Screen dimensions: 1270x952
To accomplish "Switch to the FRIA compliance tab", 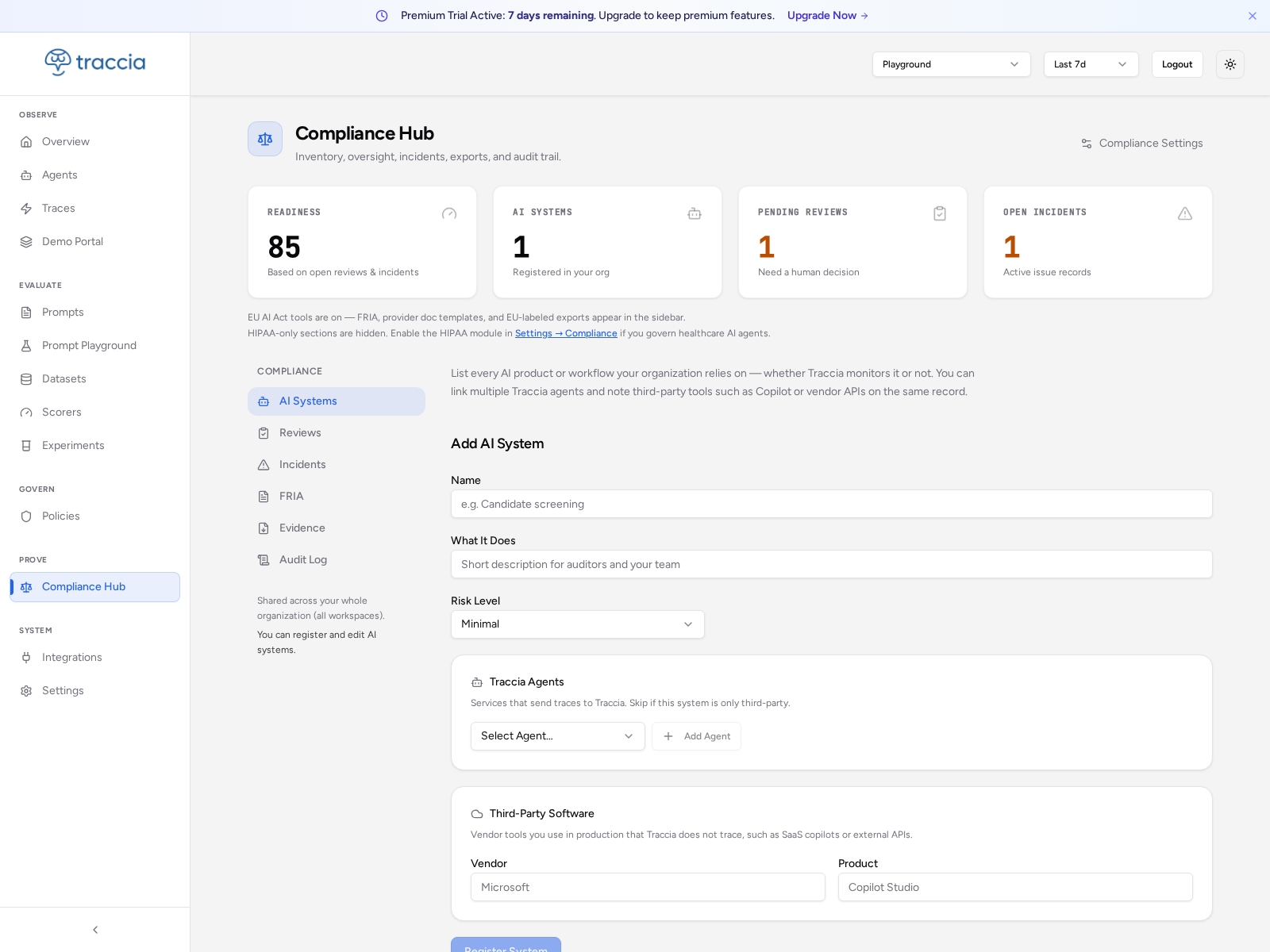I will pyautogui.click(x=337, y=497).
